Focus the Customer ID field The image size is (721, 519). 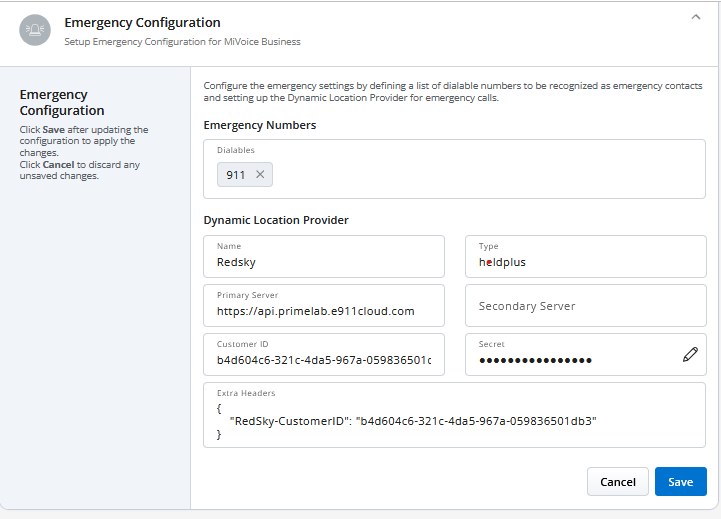coord(323,360)
